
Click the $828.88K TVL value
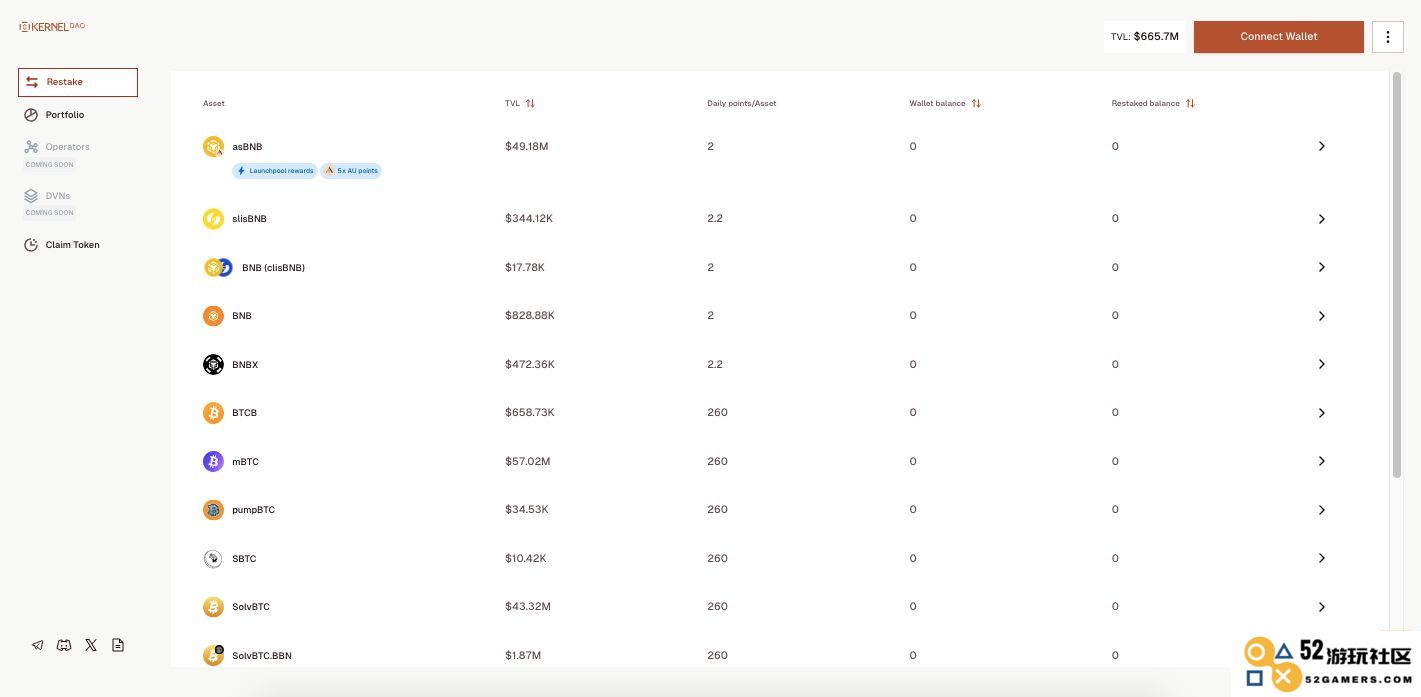coord(530,315)
